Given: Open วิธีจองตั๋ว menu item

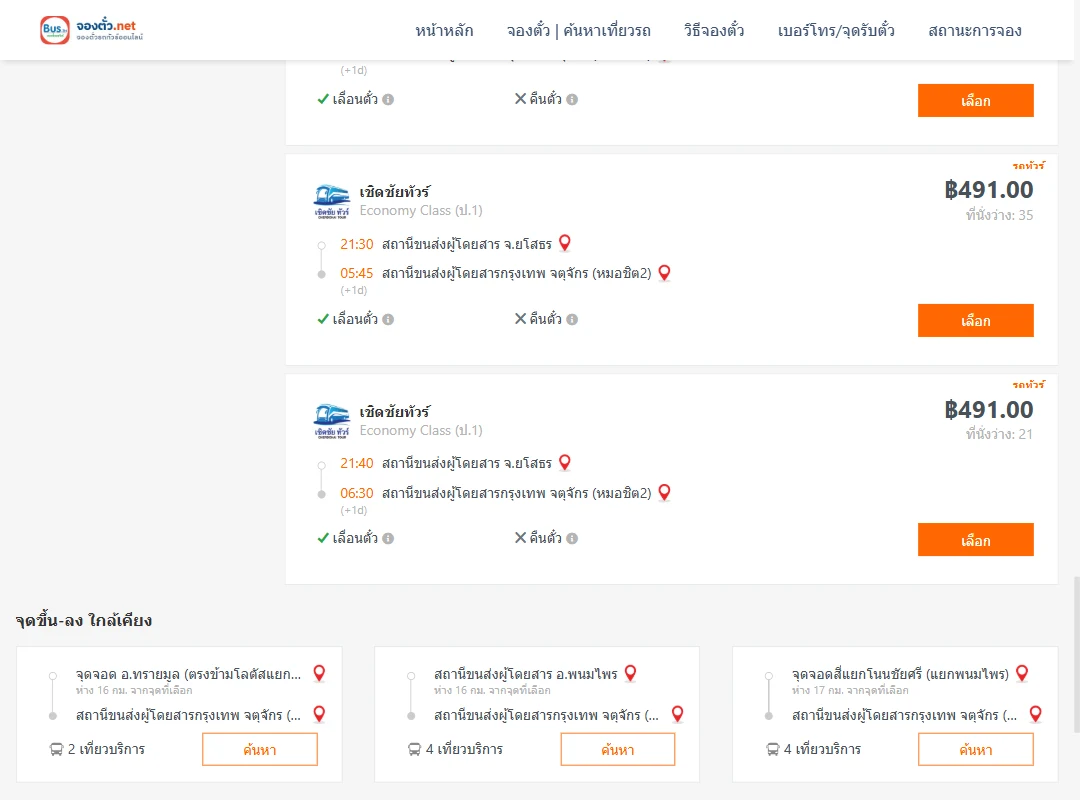Looking at the screenshot, I should (714, 30).
